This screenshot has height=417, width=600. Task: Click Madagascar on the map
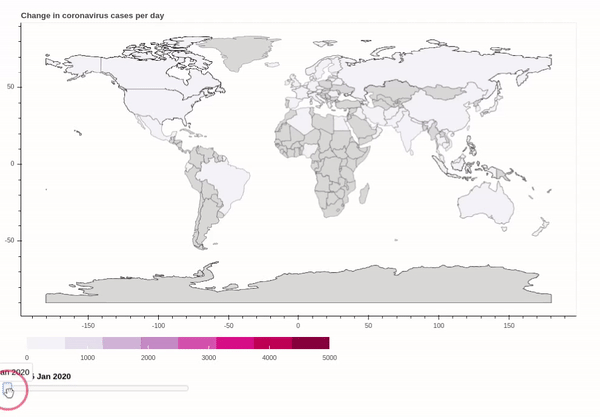364,194
